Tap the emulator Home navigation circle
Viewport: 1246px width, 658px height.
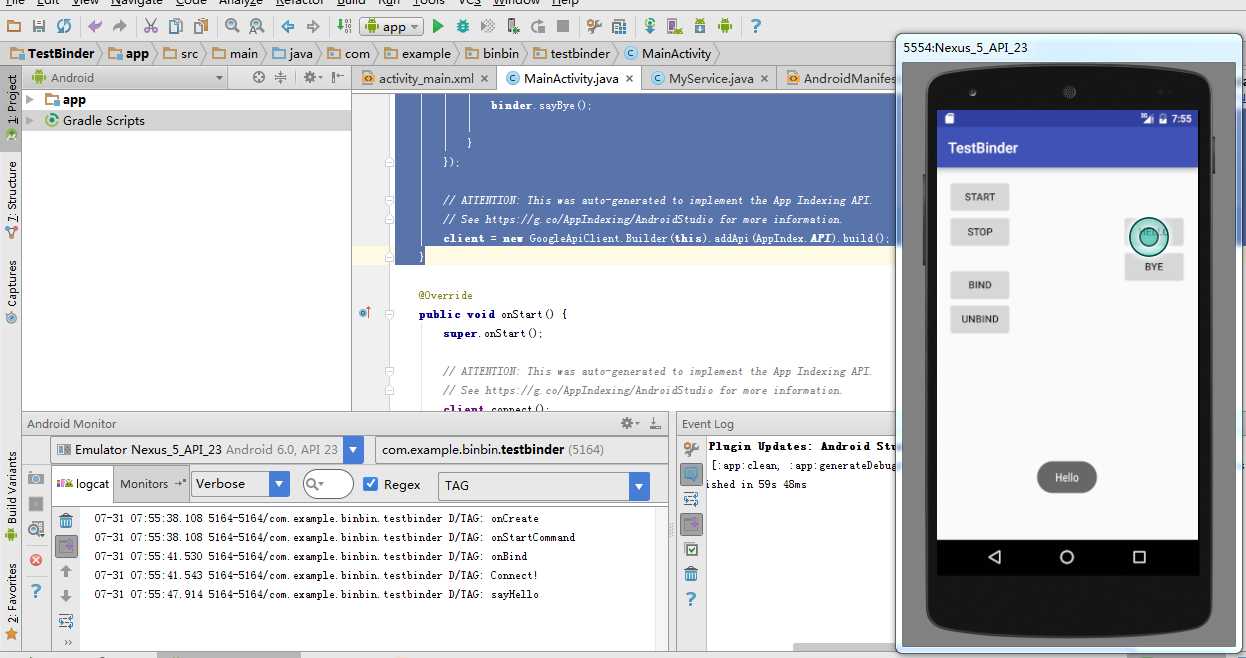click(1067, 557)
